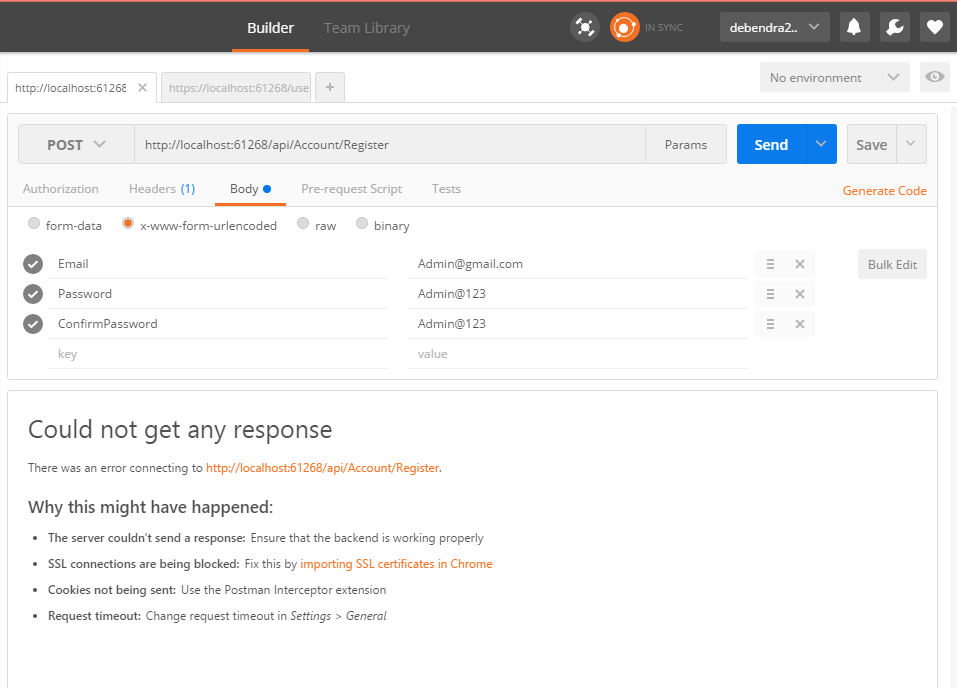
Task: Click the Admin@gmail.com value field
Action: pos(577,264)
